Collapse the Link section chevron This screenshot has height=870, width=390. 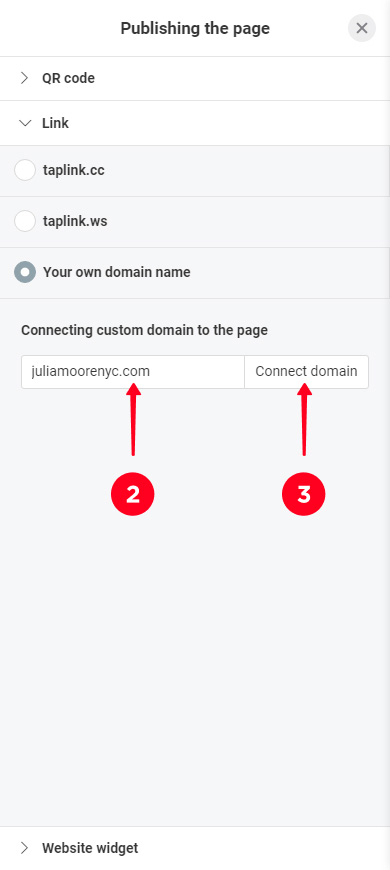(x=25, y=123)
